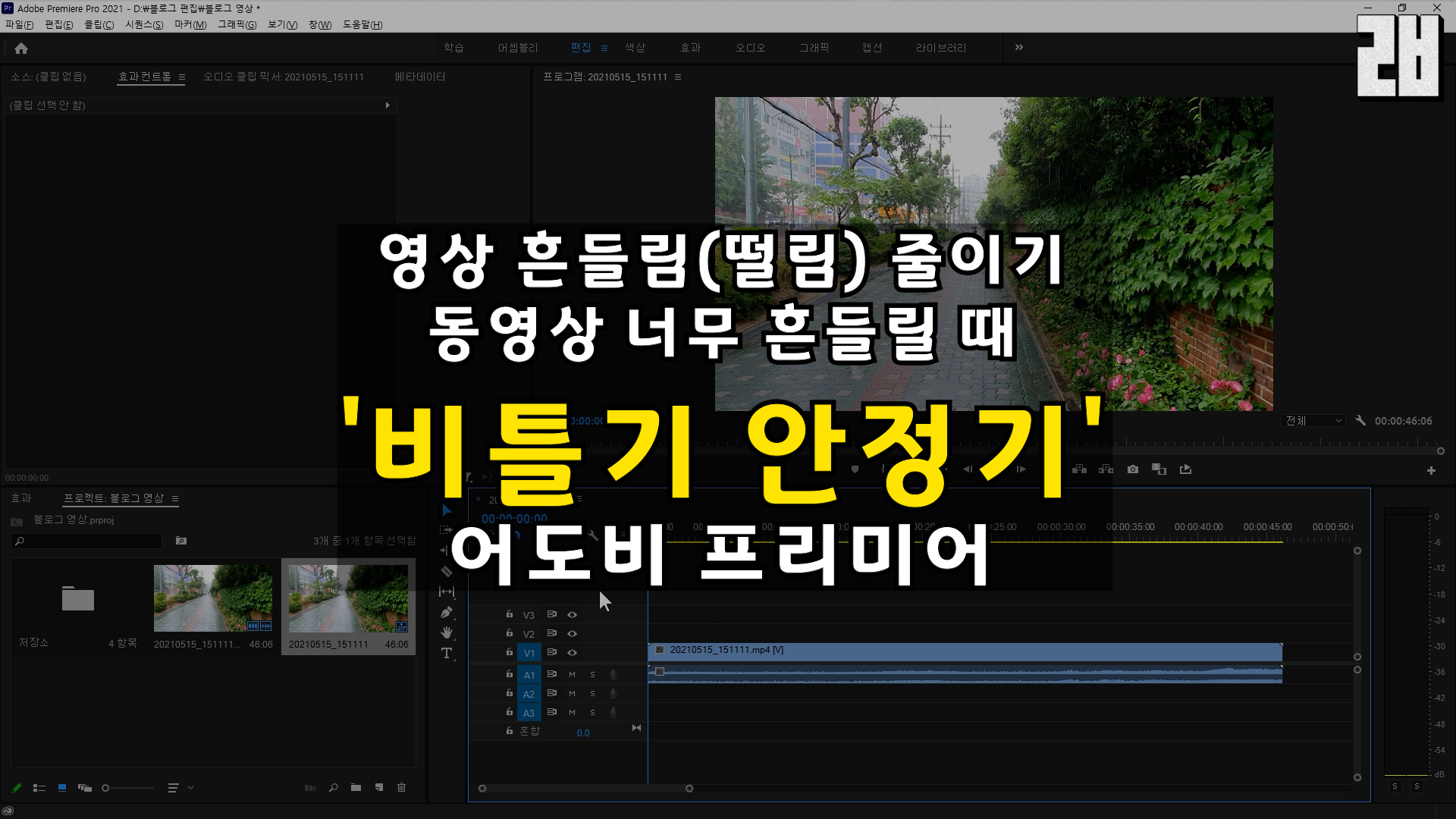This screenshot has width=1456, height=819.
Task: Select 20210515_151111.mp4 clip on V1 track
Action: point(963,651)
